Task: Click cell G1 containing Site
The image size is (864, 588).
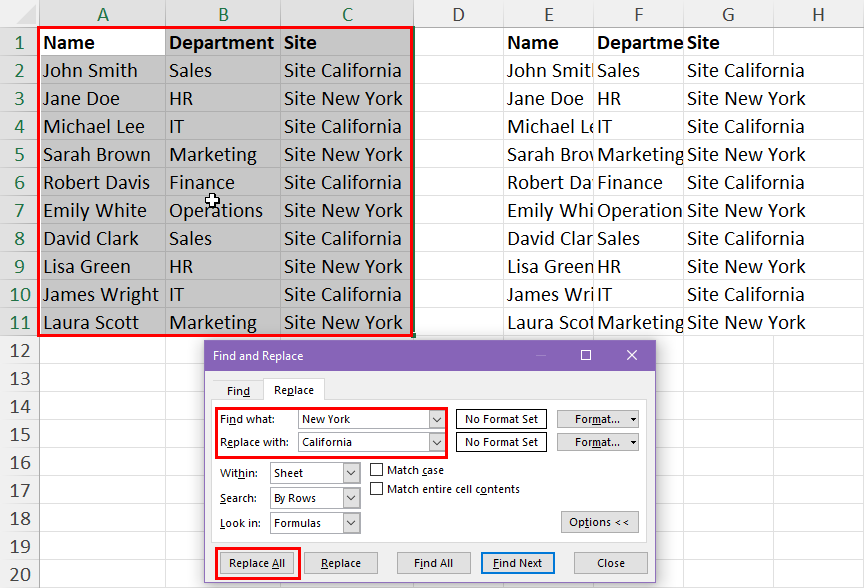Action: point(728,42)
